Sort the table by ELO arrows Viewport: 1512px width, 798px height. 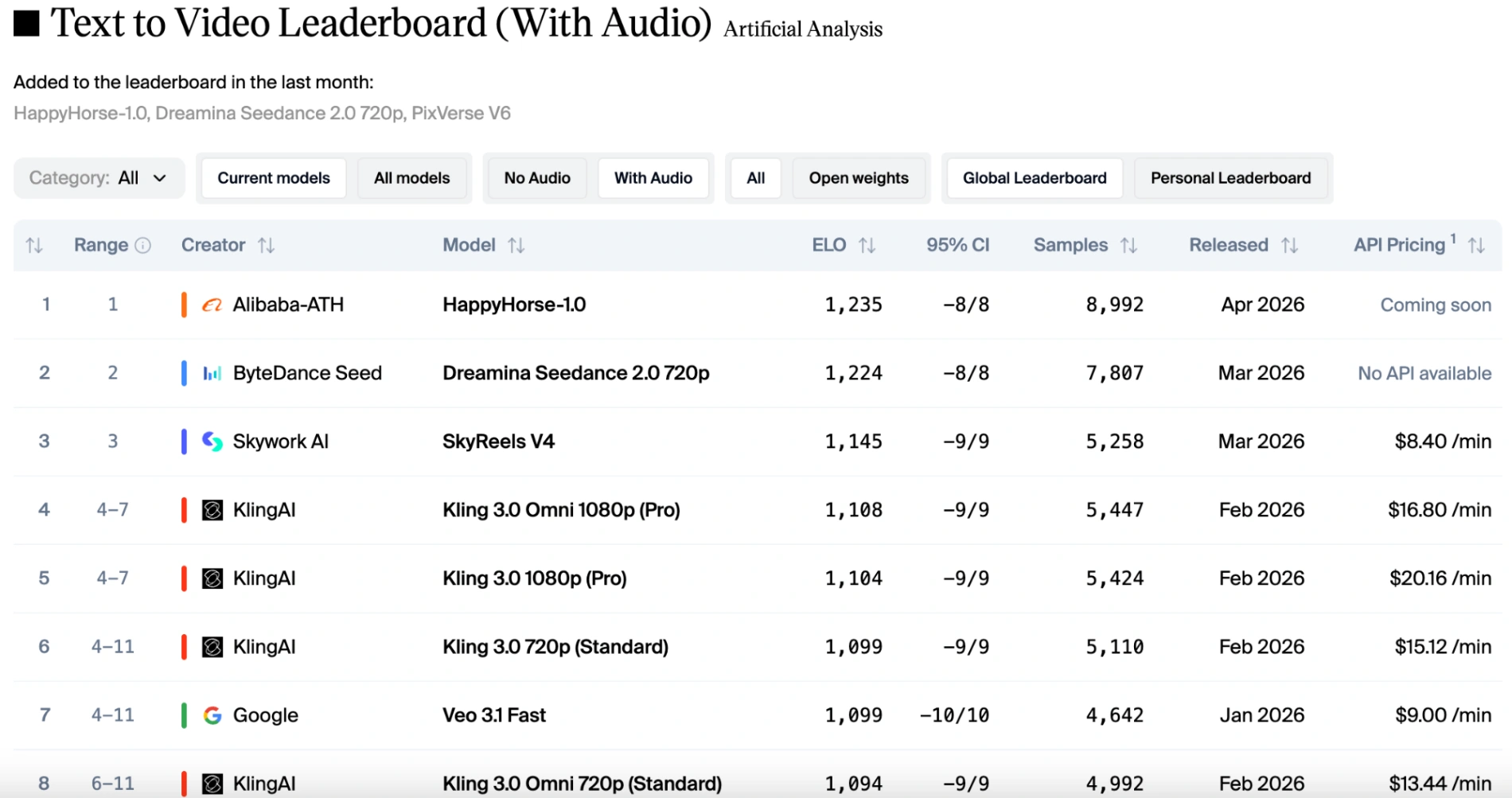click(x=867, y=245)
